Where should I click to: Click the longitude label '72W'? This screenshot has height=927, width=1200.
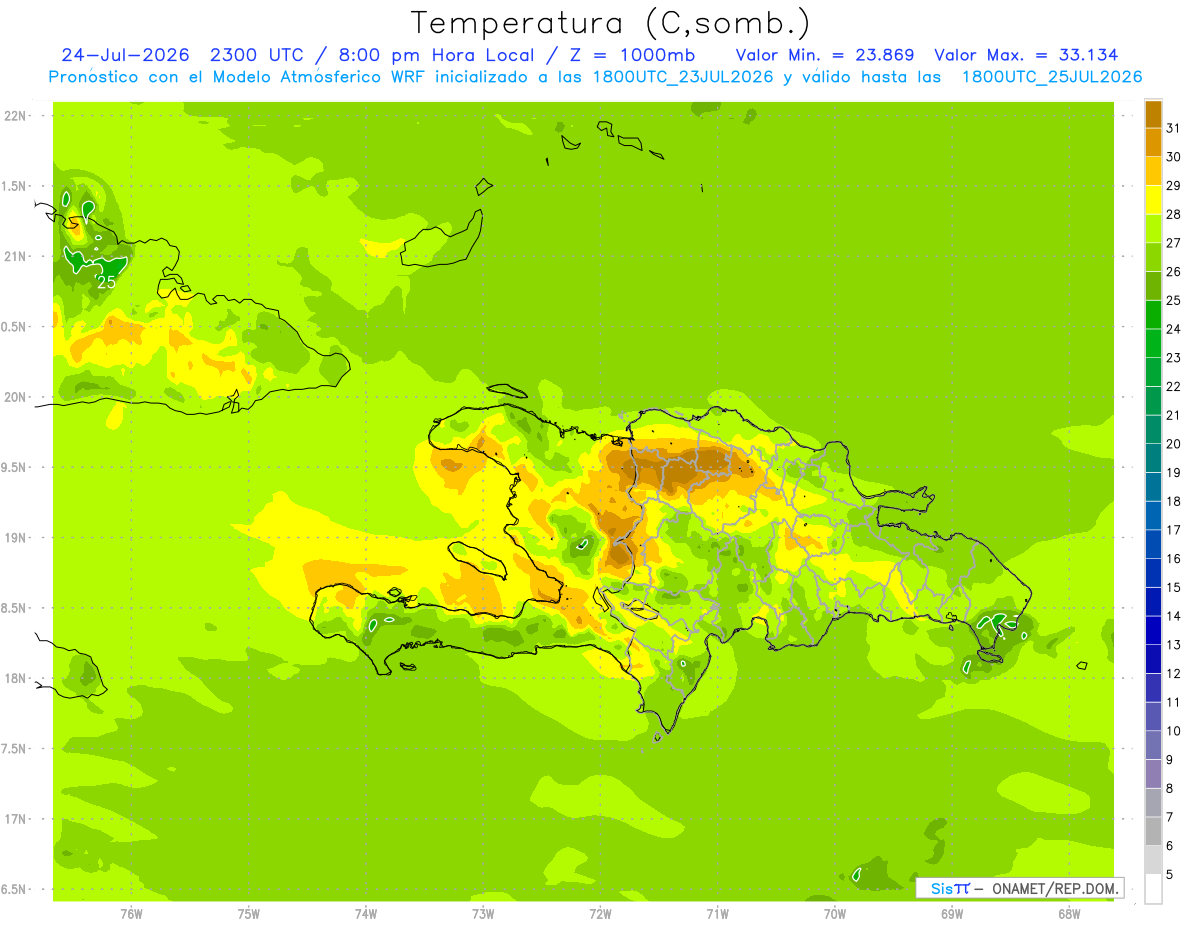pos(600,913)
